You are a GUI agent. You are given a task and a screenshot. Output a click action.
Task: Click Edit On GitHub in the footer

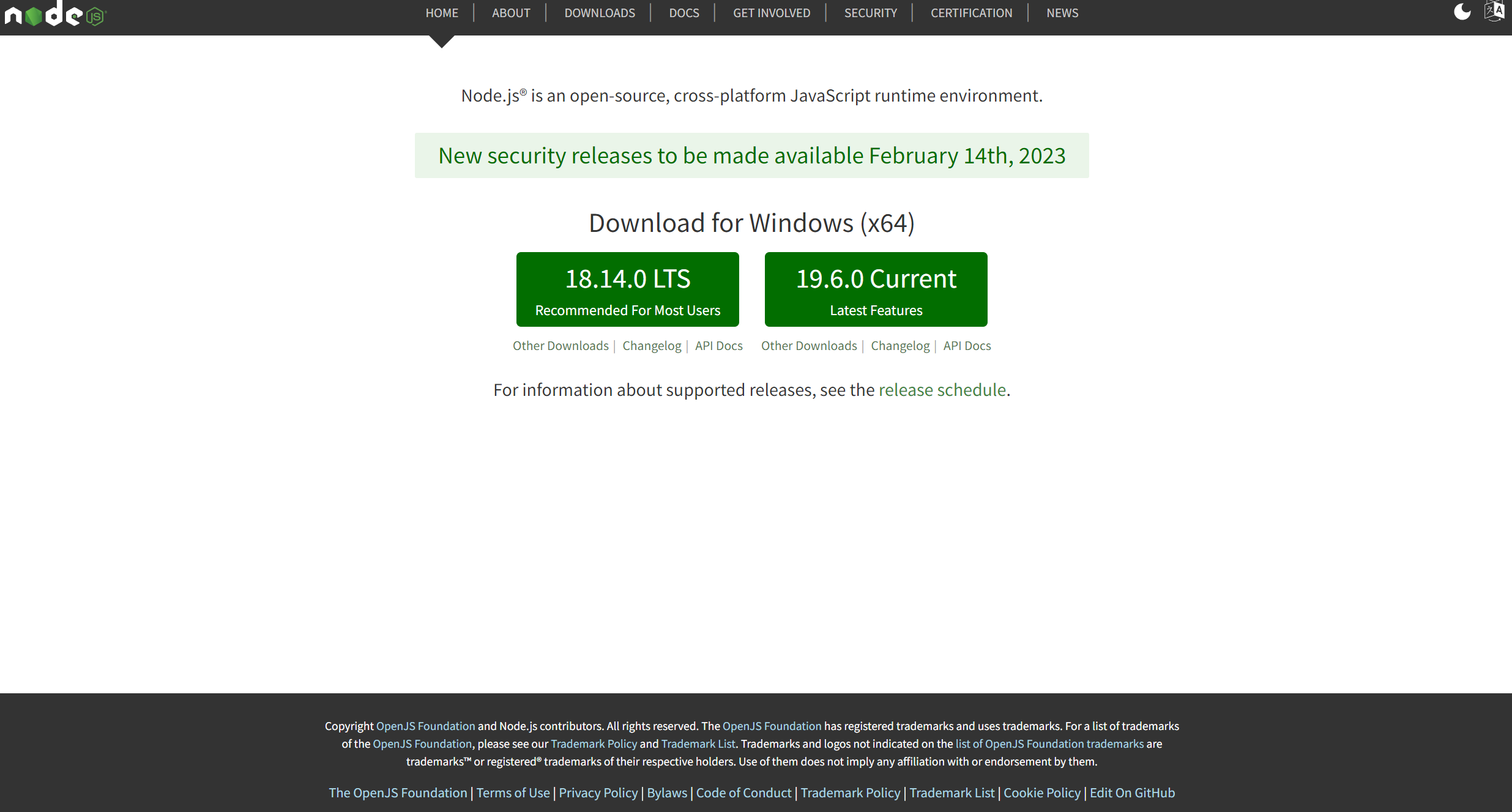(x=1132, y=792)
